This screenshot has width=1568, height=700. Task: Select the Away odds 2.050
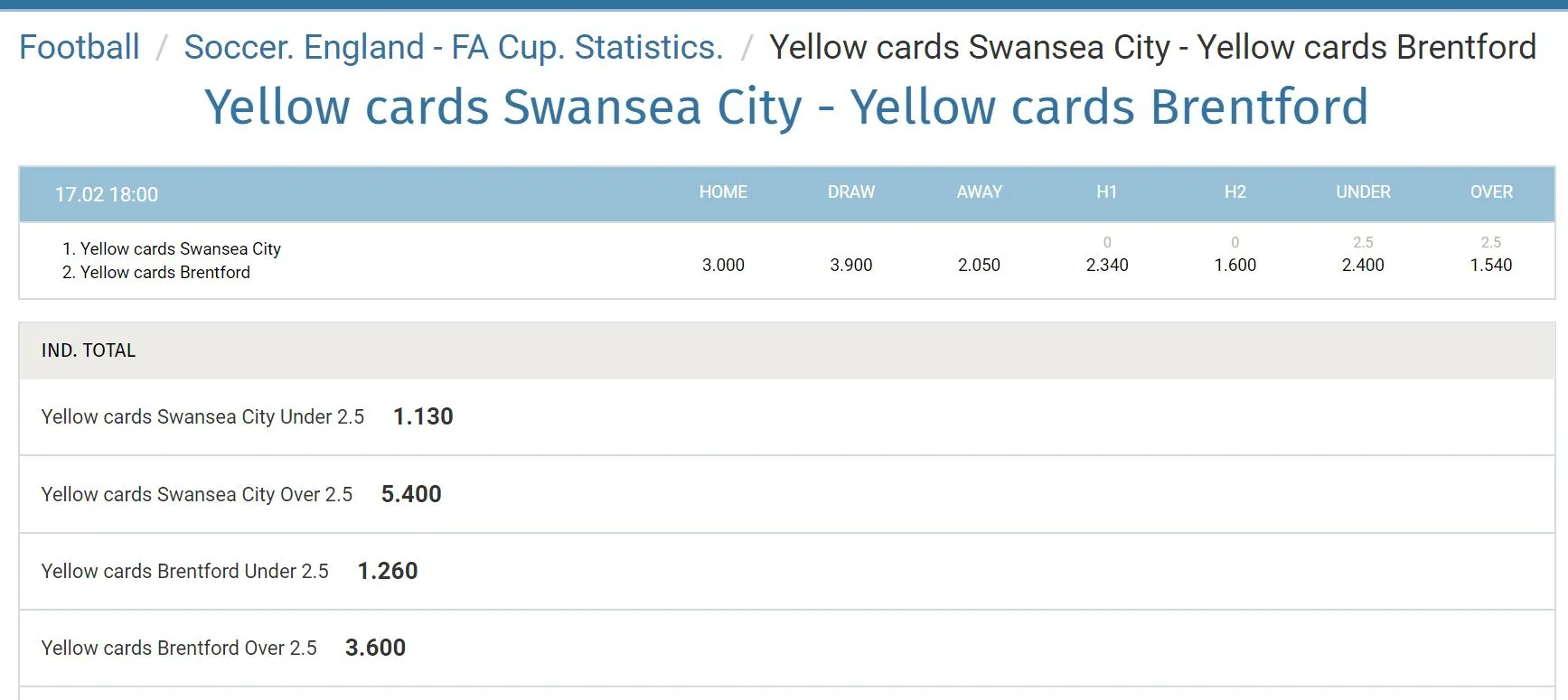click(x=979, y=265)
